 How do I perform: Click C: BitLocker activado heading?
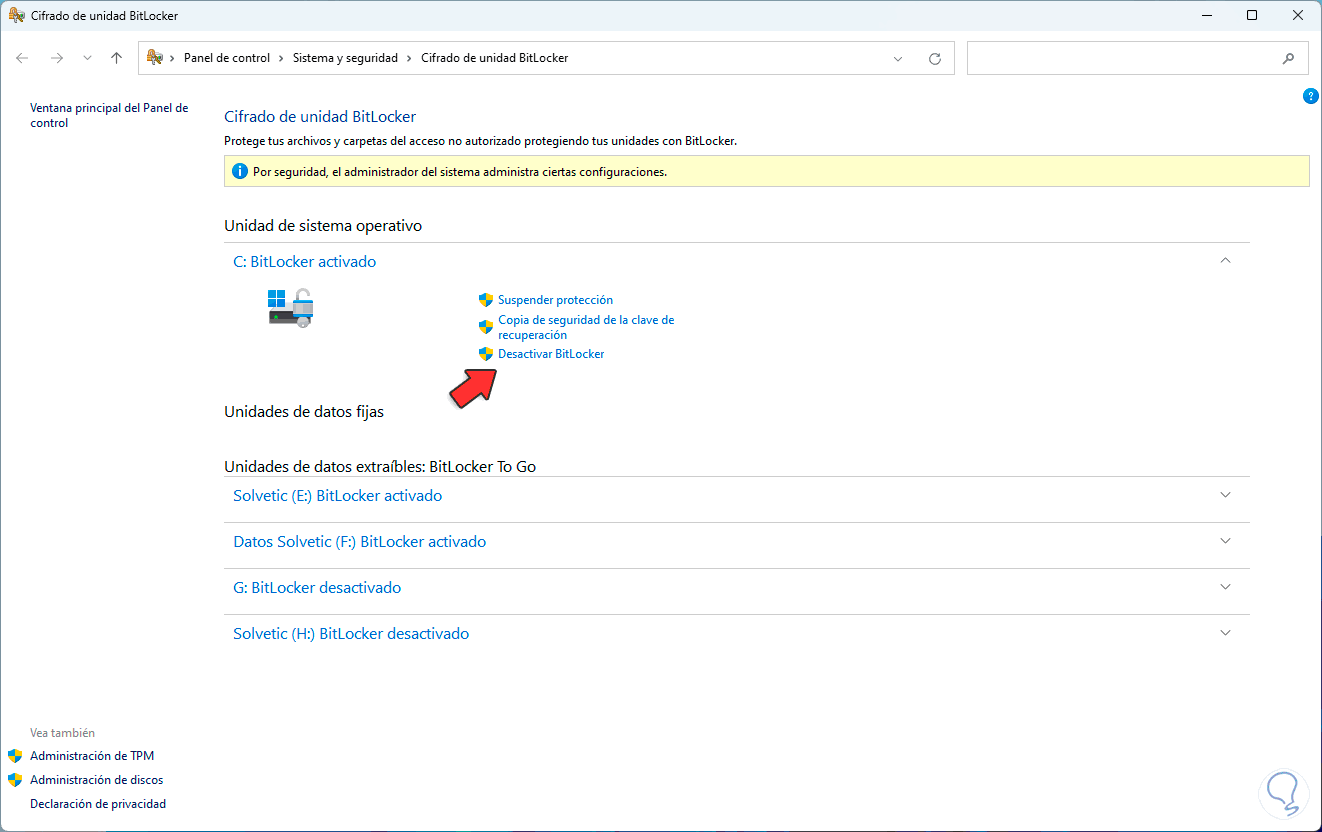click(x=305, y=262)
